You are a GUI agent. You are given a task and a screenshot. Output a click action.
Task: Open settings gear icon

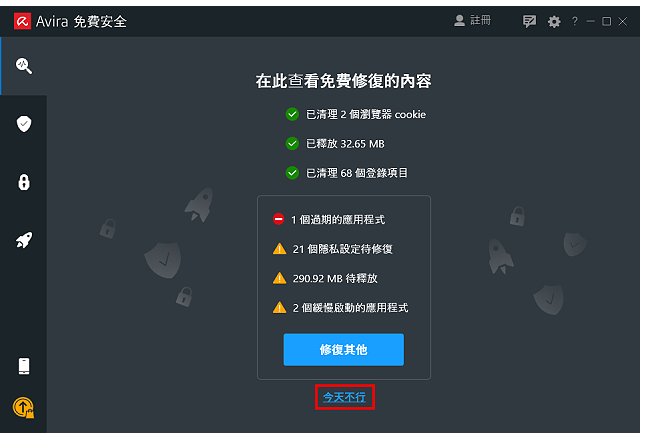554,22
